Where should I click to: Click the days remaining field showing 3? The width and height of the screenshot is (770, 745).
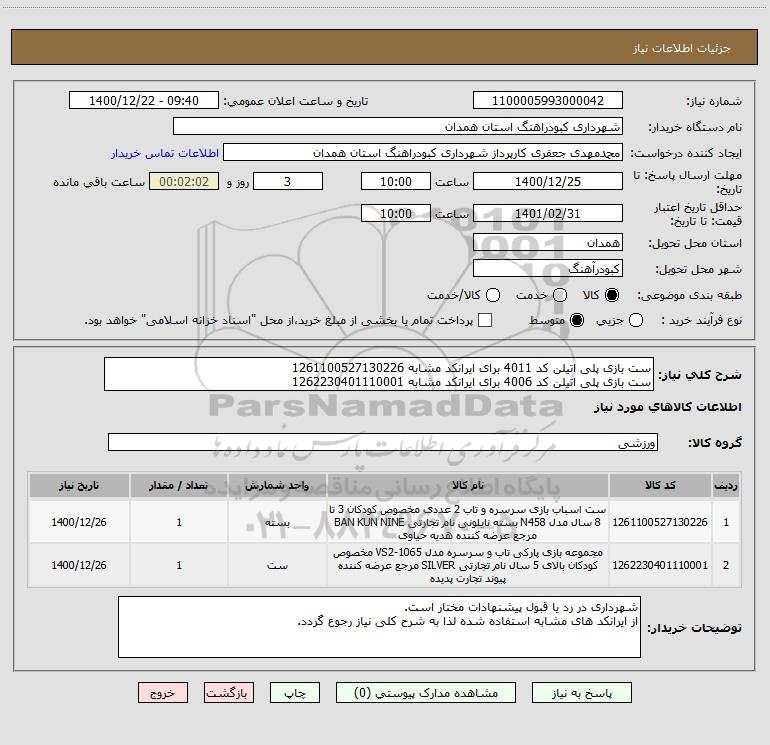[x=288, y=181]
